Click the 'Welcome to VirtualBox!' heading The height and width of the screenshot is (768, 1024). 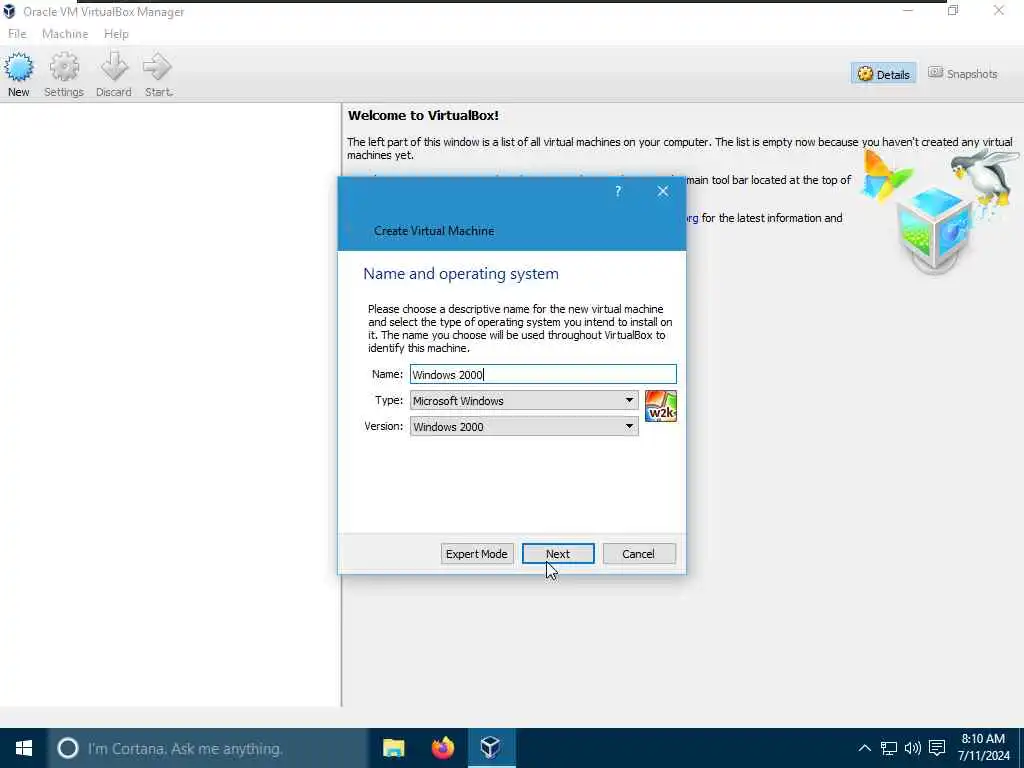(423, 116)
